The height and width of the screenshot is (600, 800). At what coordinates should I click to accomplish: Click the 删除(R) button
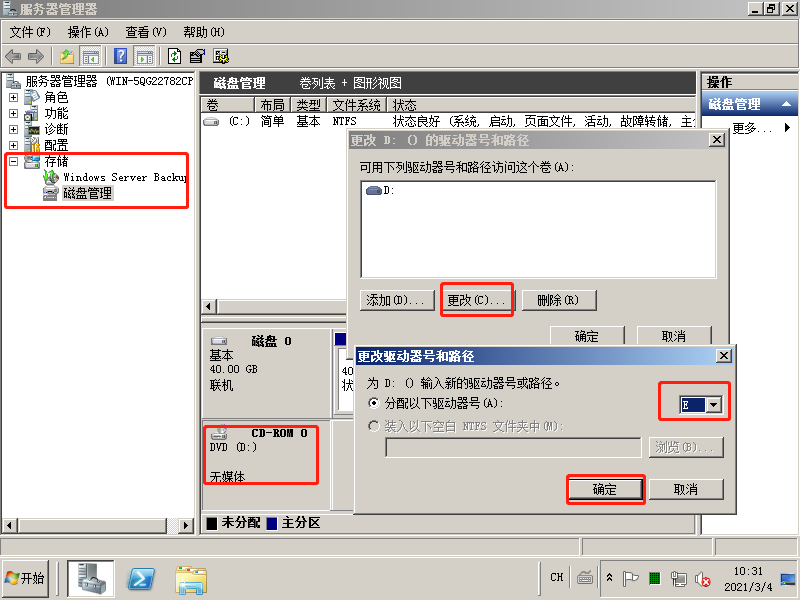coord(559,300)
